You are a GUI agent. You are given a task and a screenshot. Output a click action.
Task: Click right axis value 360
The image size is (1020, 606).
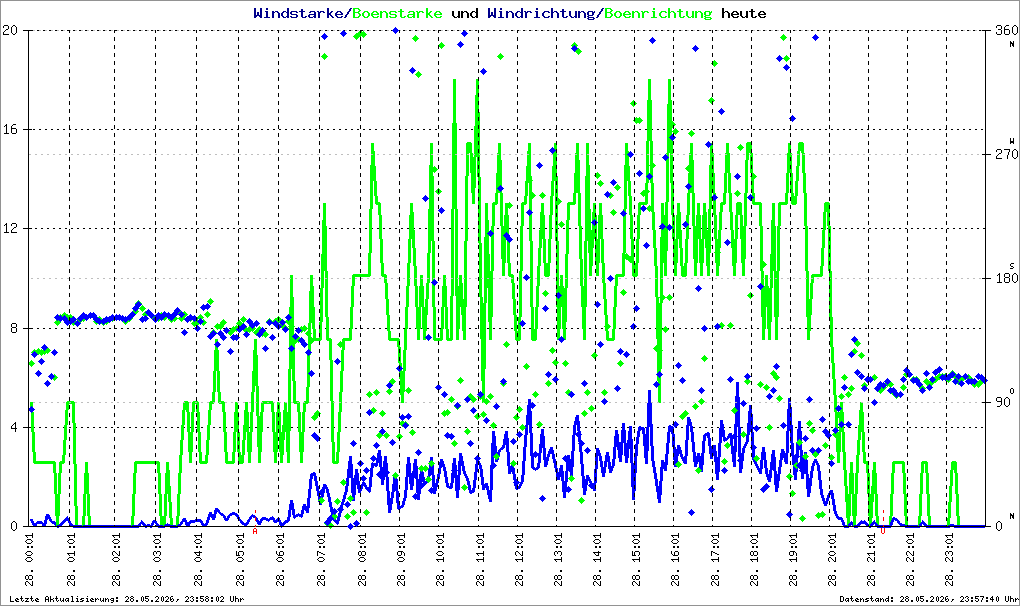(1006, 30)
